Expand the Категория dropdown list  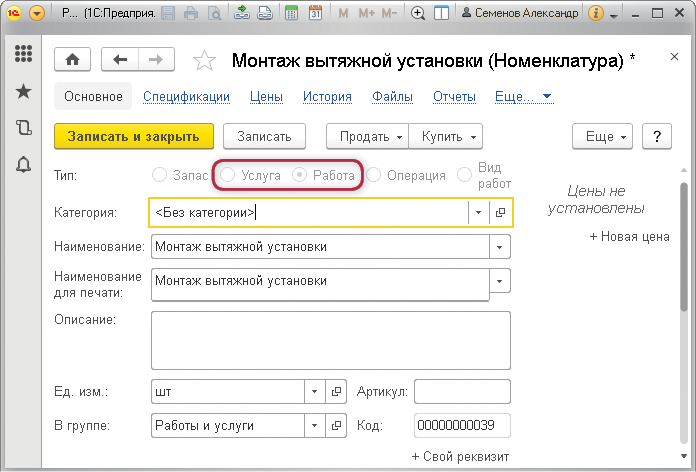click(478, 212)
